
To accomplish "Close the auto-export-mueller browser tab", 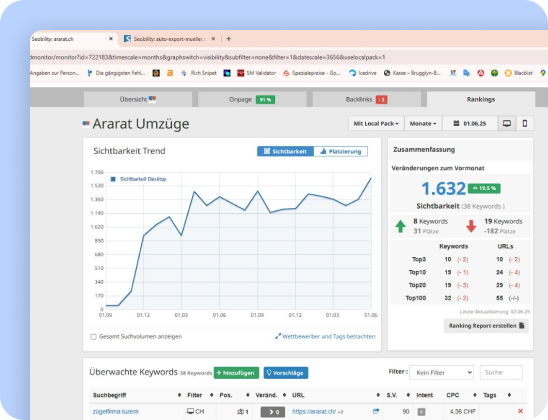I will click(x=213, y=39).
